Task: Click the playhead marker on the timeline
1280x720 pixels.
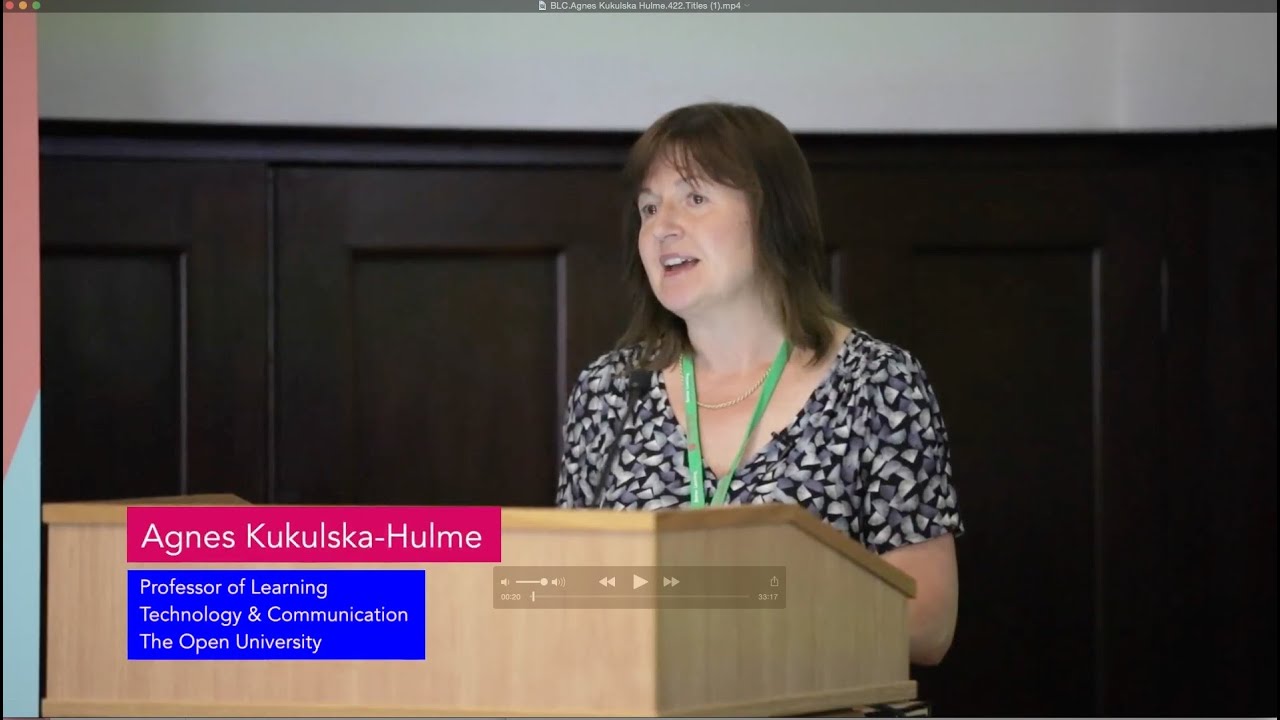Action: [x=533, y=597]
